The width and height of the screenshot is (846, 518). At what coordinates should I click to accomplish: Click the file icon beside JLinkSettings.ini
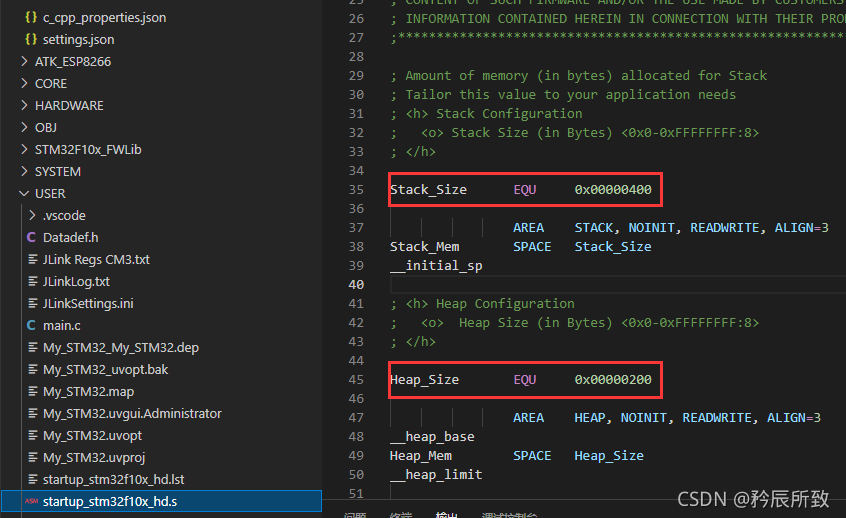[33, 303]
